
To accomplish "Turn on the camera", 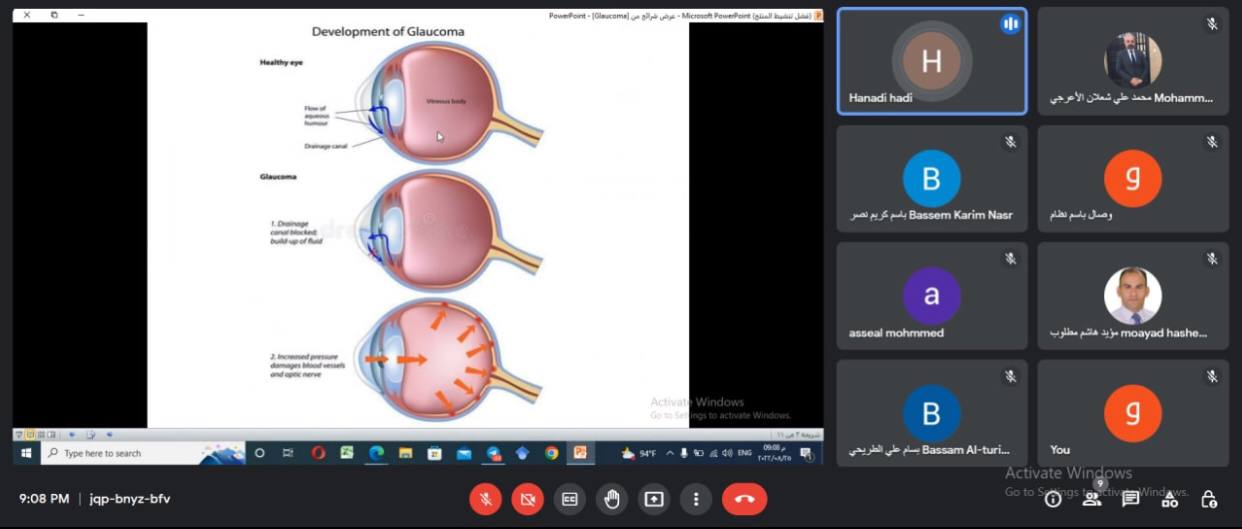I will (x=528, y=499).
